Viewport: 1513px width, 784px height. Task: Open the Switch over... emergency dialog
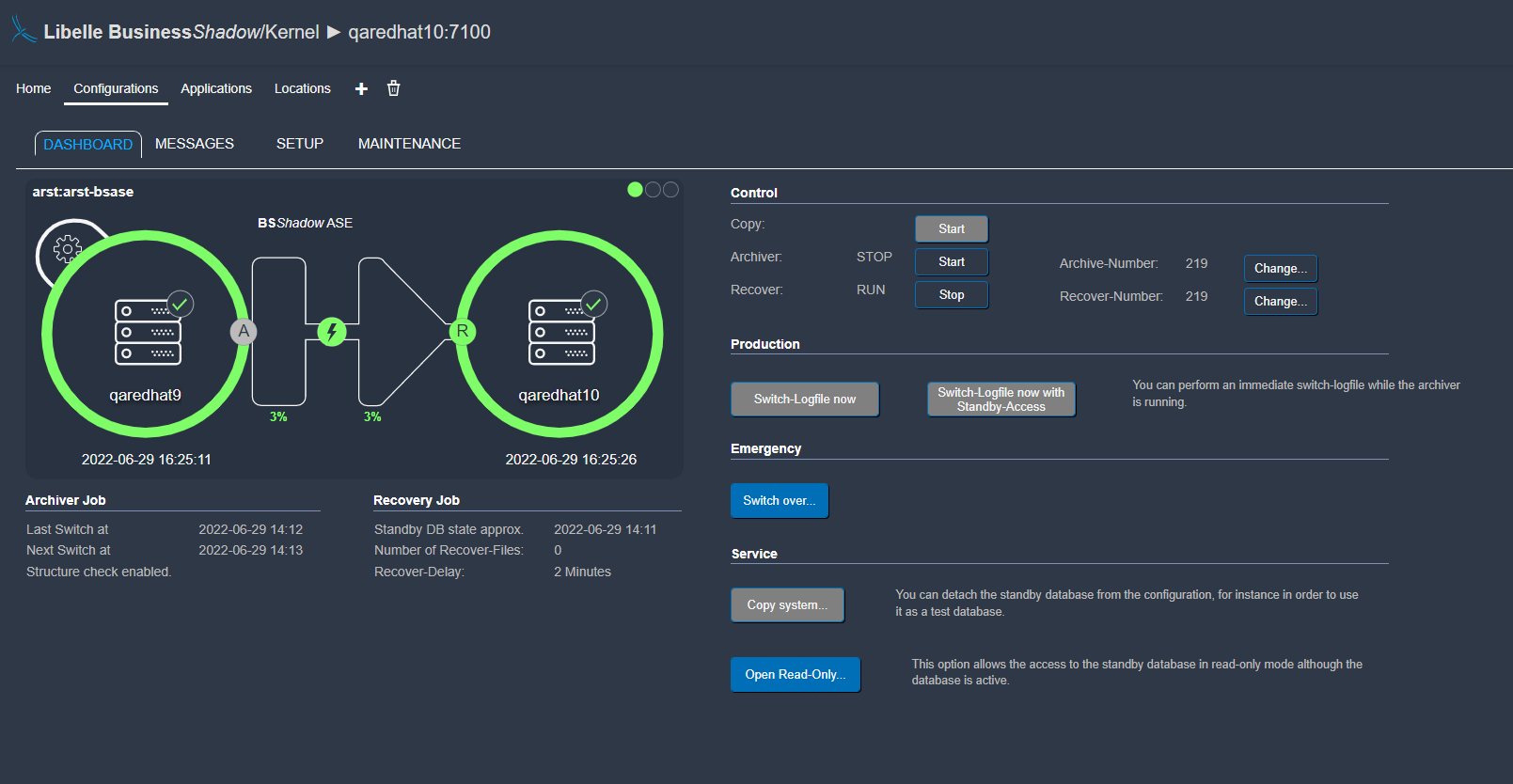click(779, 501)
